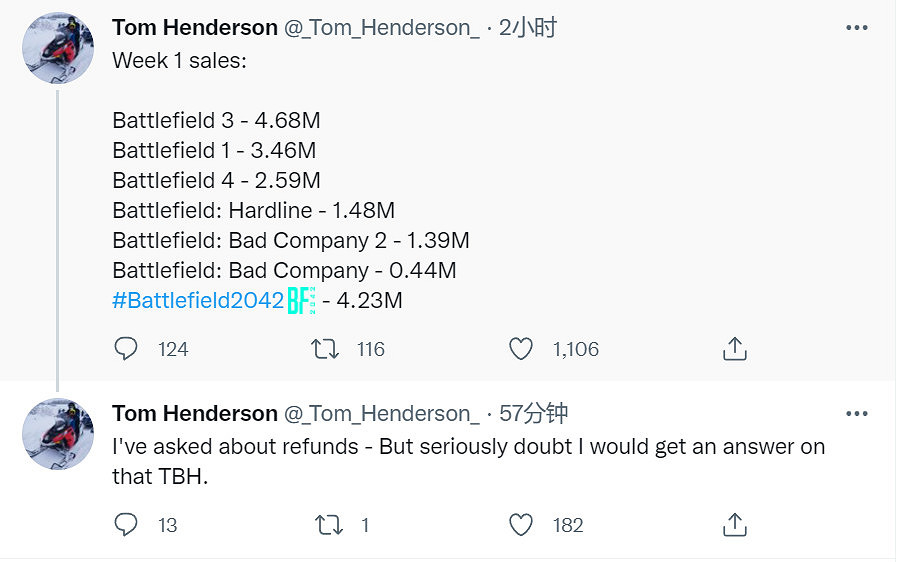Like the refunds tweet
908x562 pixels.
(x=521, y=525)
